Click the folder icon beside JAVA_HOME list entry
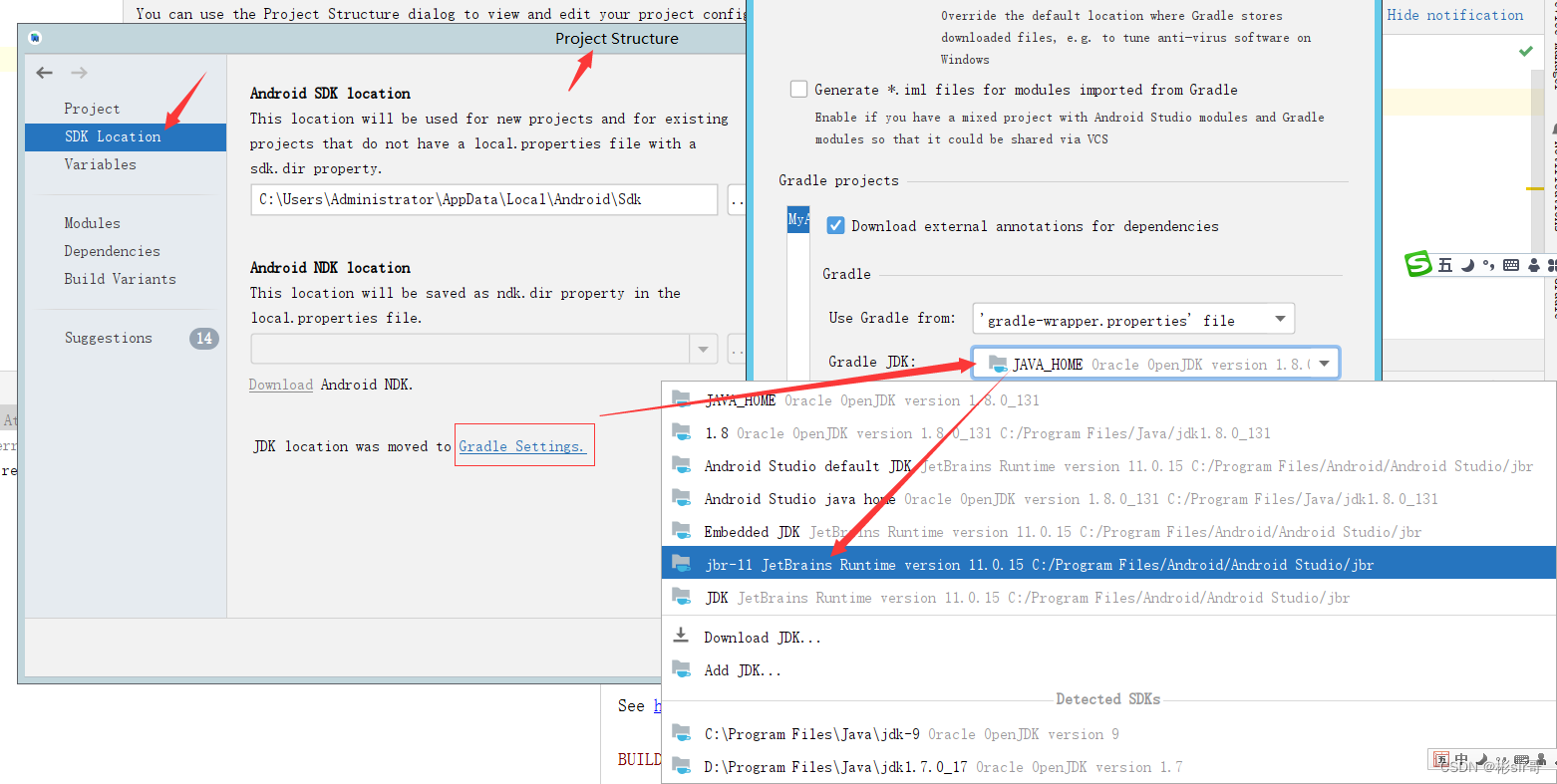 (682, 398)
